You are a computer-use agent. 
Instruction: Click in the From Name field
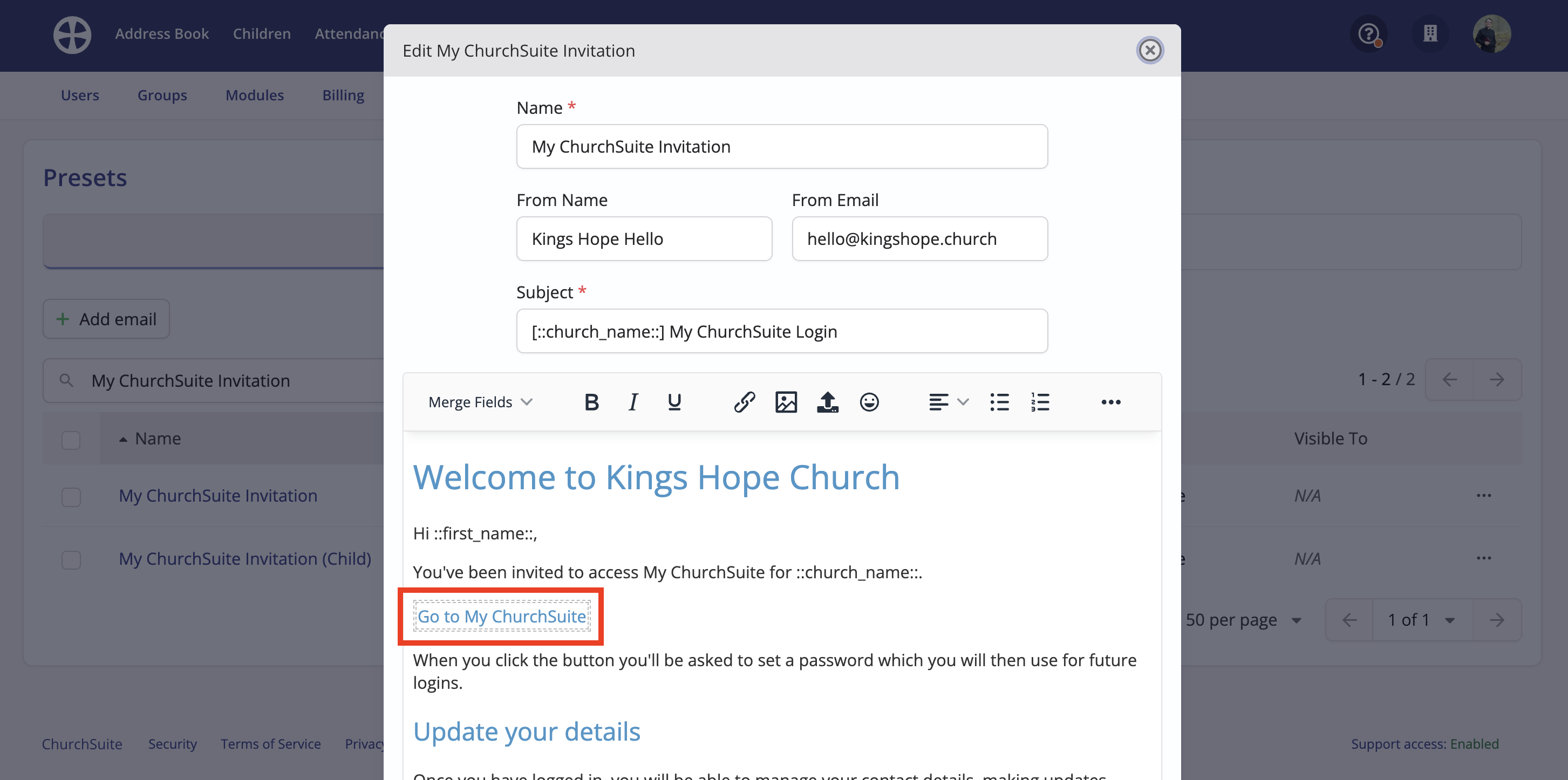tap(644, 239)
